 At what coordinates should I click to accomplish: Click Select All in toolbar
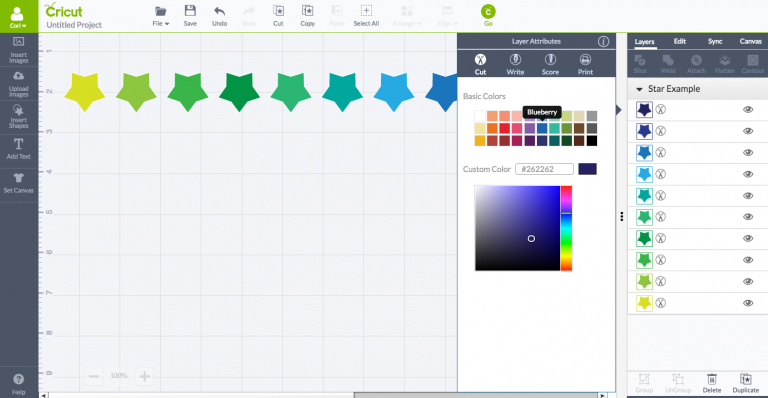[366, 16]
